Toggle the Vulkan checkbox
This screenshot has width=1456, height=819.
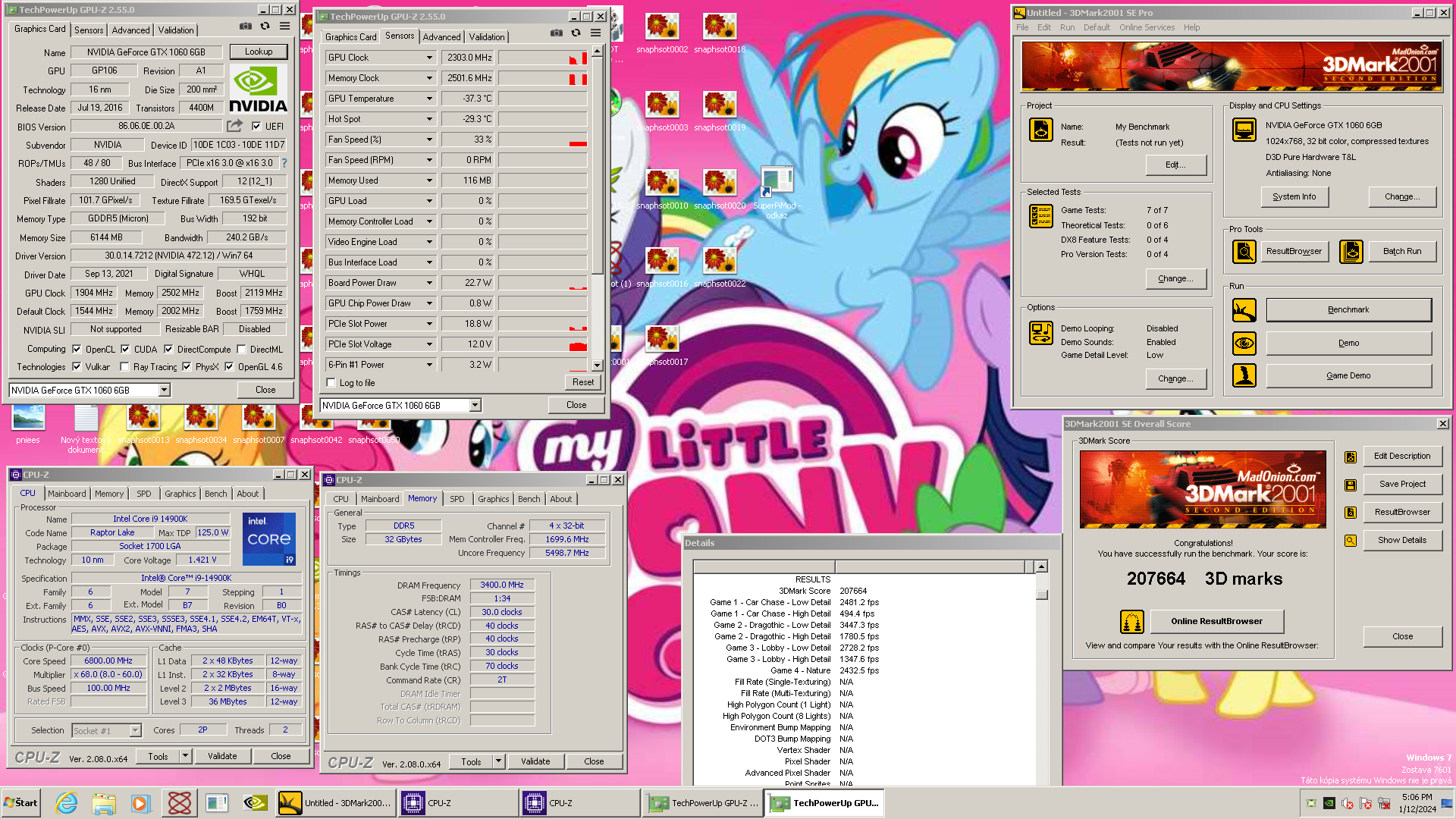pos(77,367)
